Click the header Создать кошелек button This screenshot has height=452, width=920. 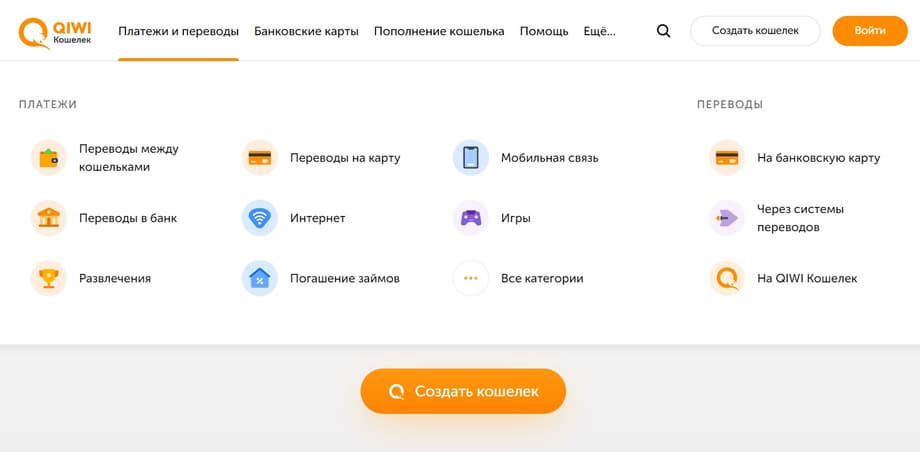coord(755,31)
